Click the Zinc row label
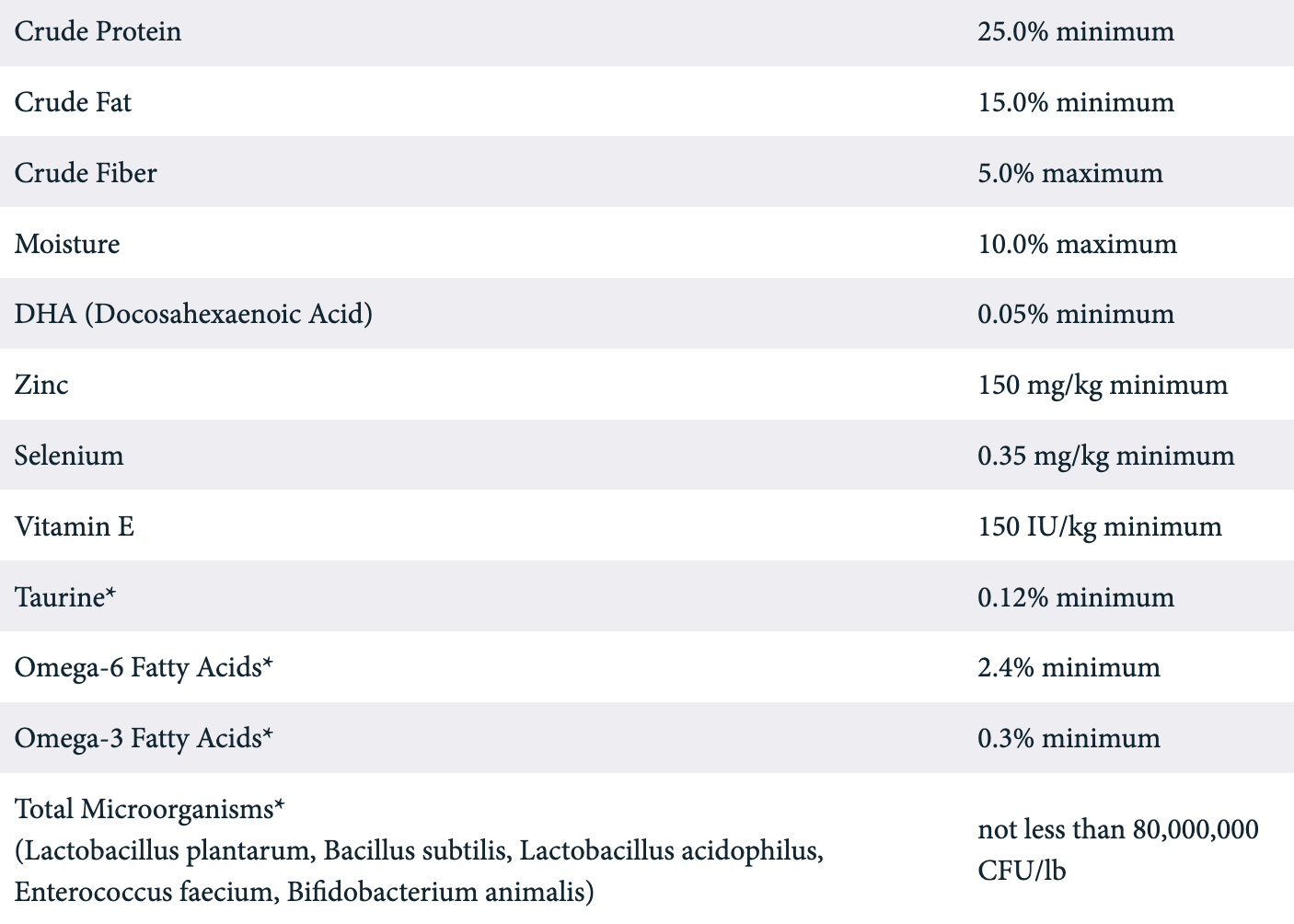 tap(41, 385)
